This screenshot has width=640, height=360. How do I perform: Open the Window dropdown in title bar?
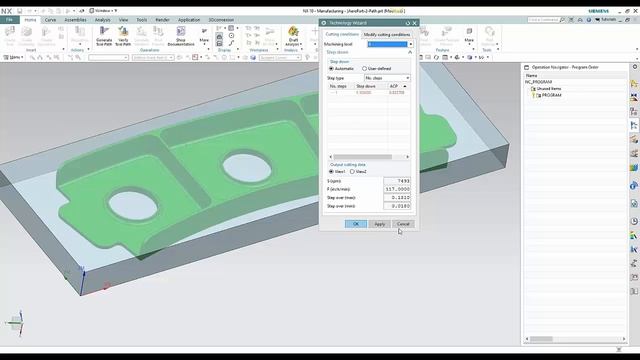click(x=103, y=11)
